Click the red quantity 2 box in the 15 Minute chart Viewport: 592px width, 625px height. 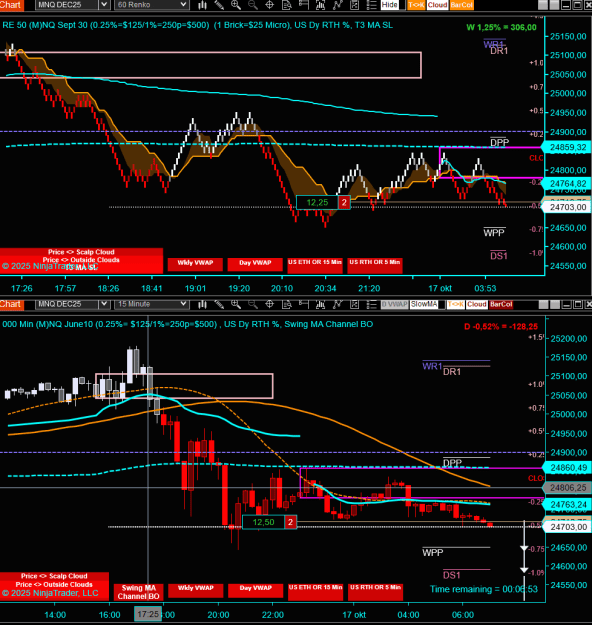coord(291,522)
